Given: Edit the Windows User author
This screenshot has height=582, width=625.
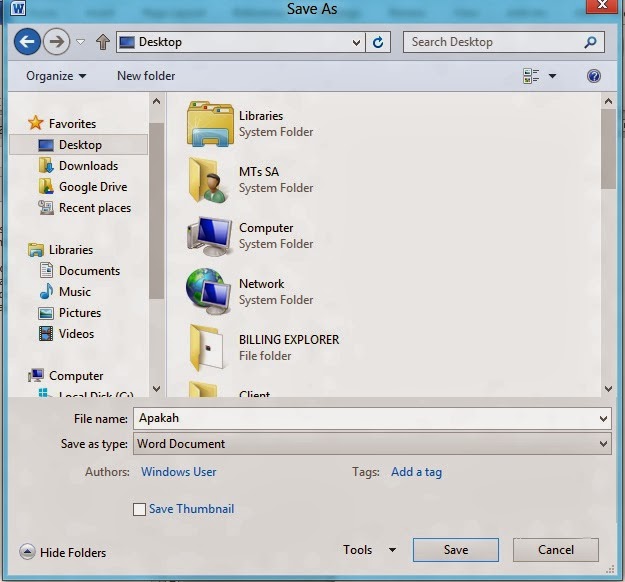Looking at the screenshot, I should pos(179,472).
